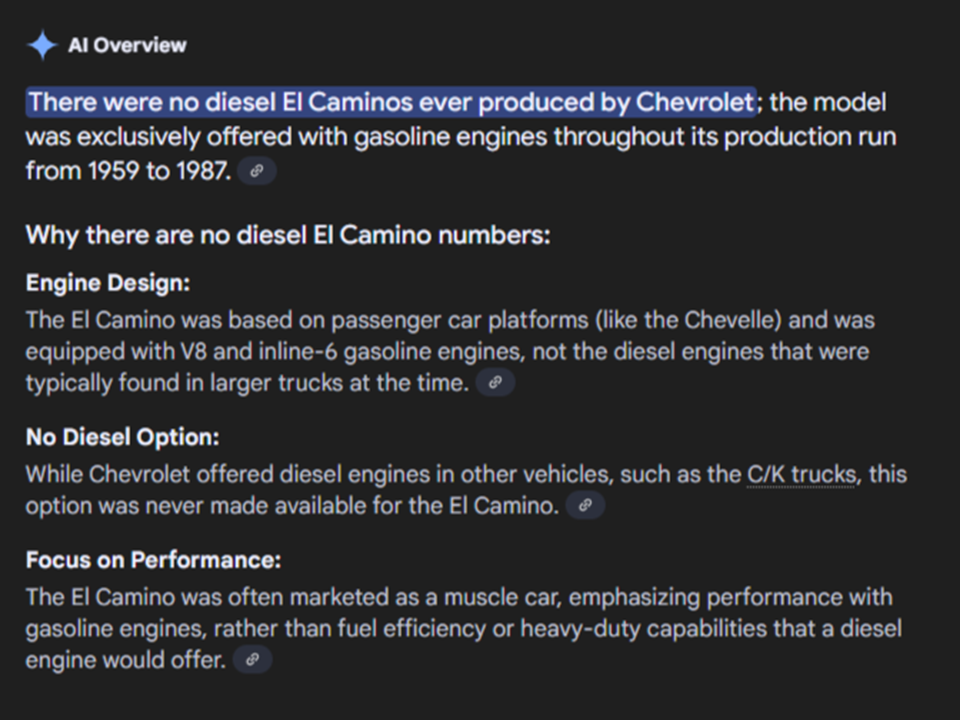Open source link icon under Engine Design paragraph

(x=495, y=382)
